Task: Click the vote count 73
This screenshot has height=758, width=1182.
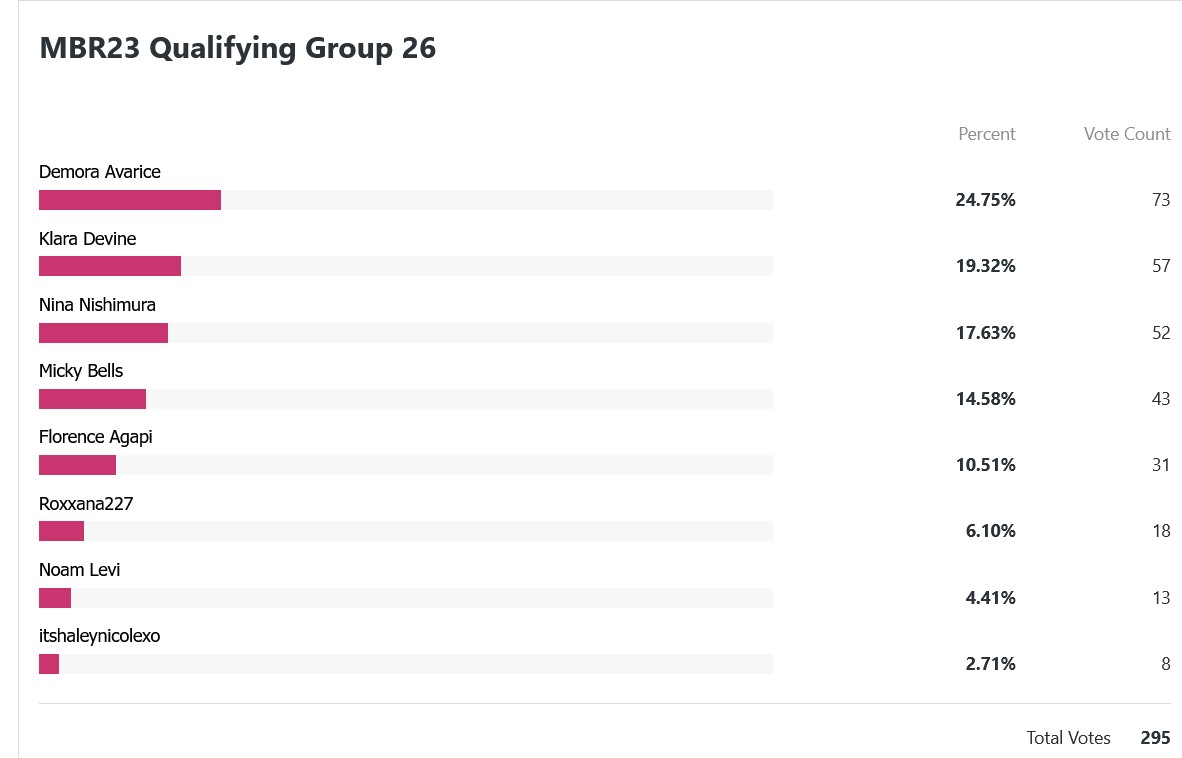Action: click(1161, 200)
